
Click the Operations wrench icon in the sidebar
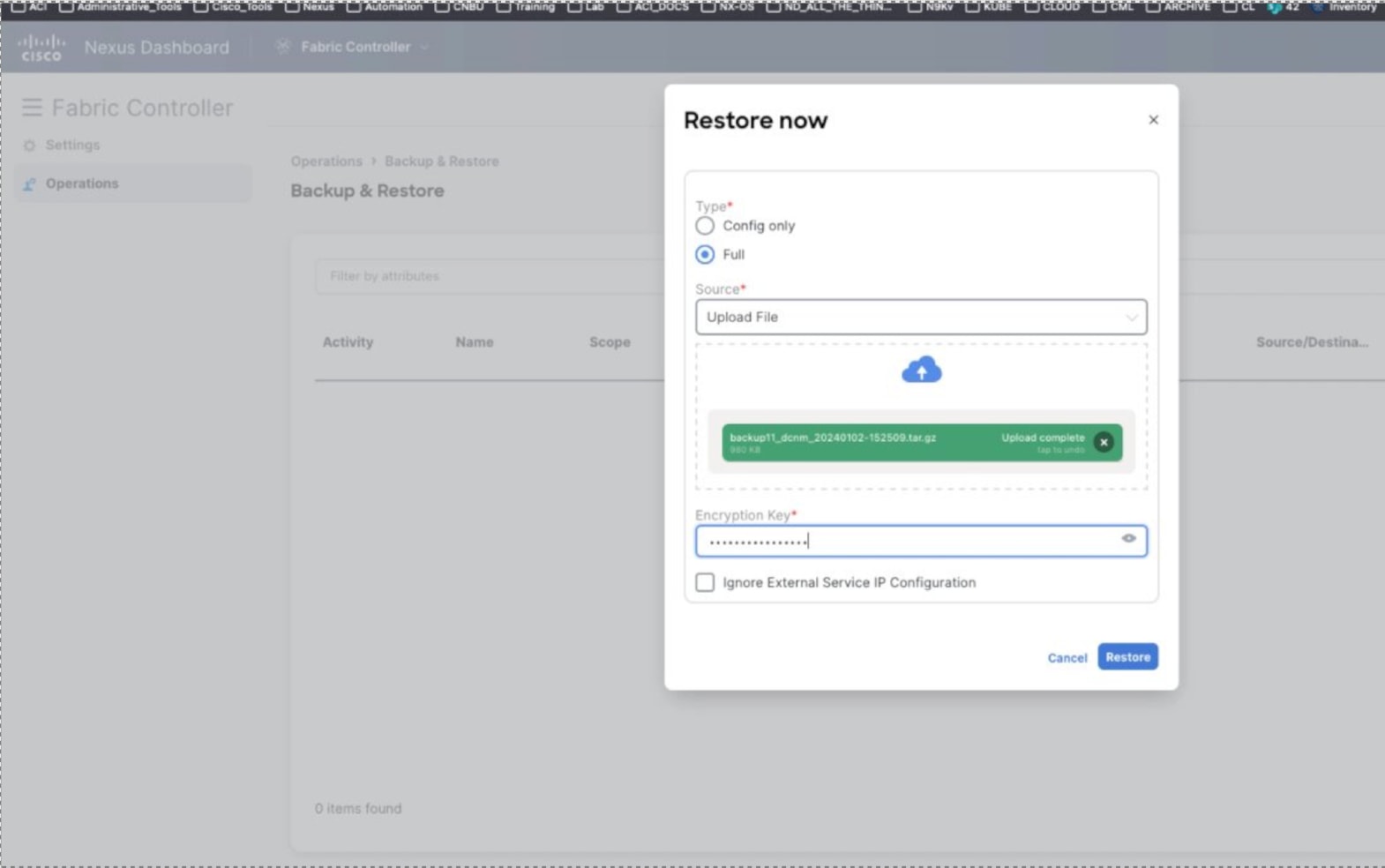click(29, 183)
